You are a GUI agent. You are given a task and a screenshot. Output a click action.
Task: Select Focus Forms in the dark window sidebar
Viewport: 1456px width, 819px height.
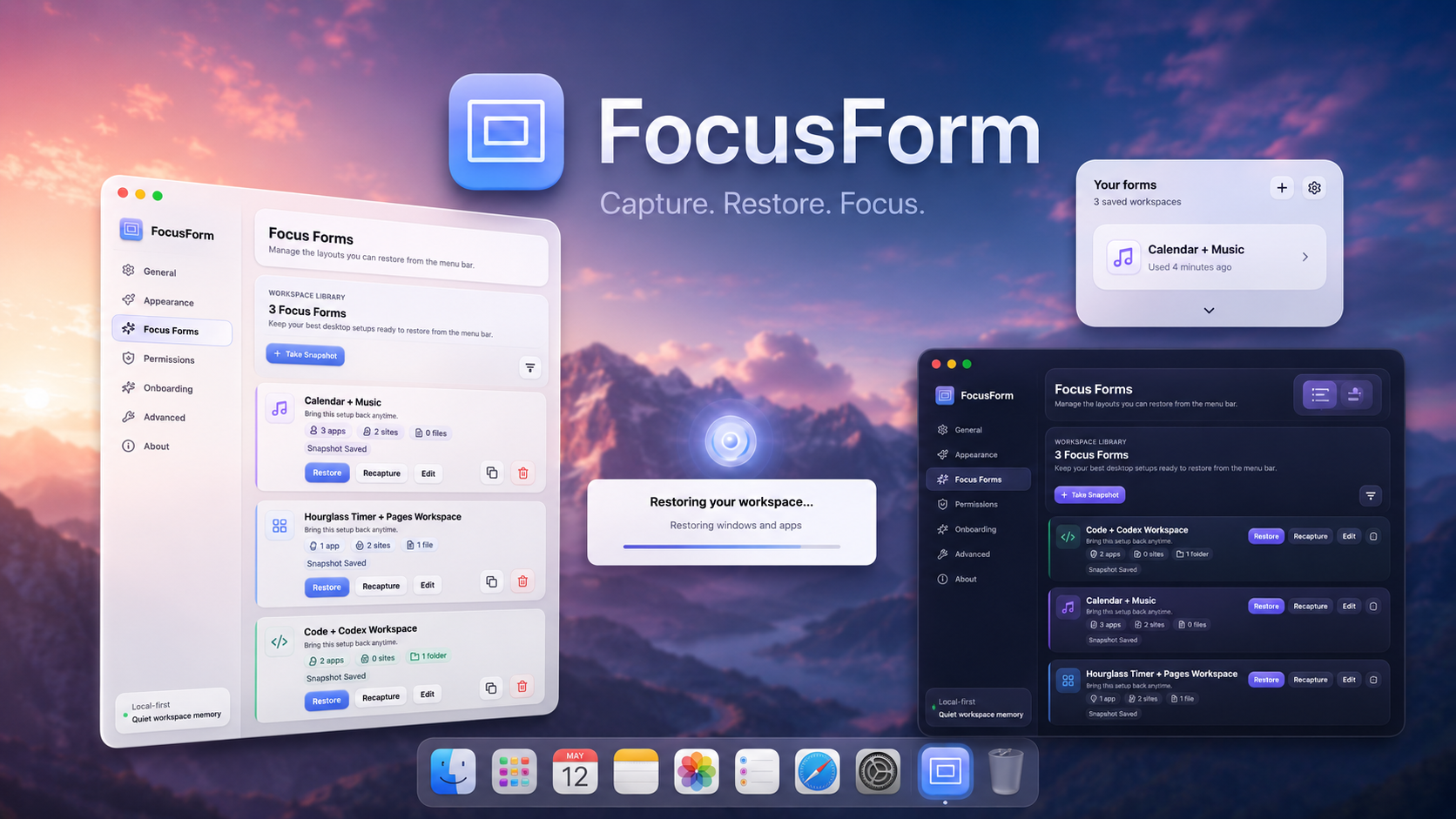[x=979, y=479]
